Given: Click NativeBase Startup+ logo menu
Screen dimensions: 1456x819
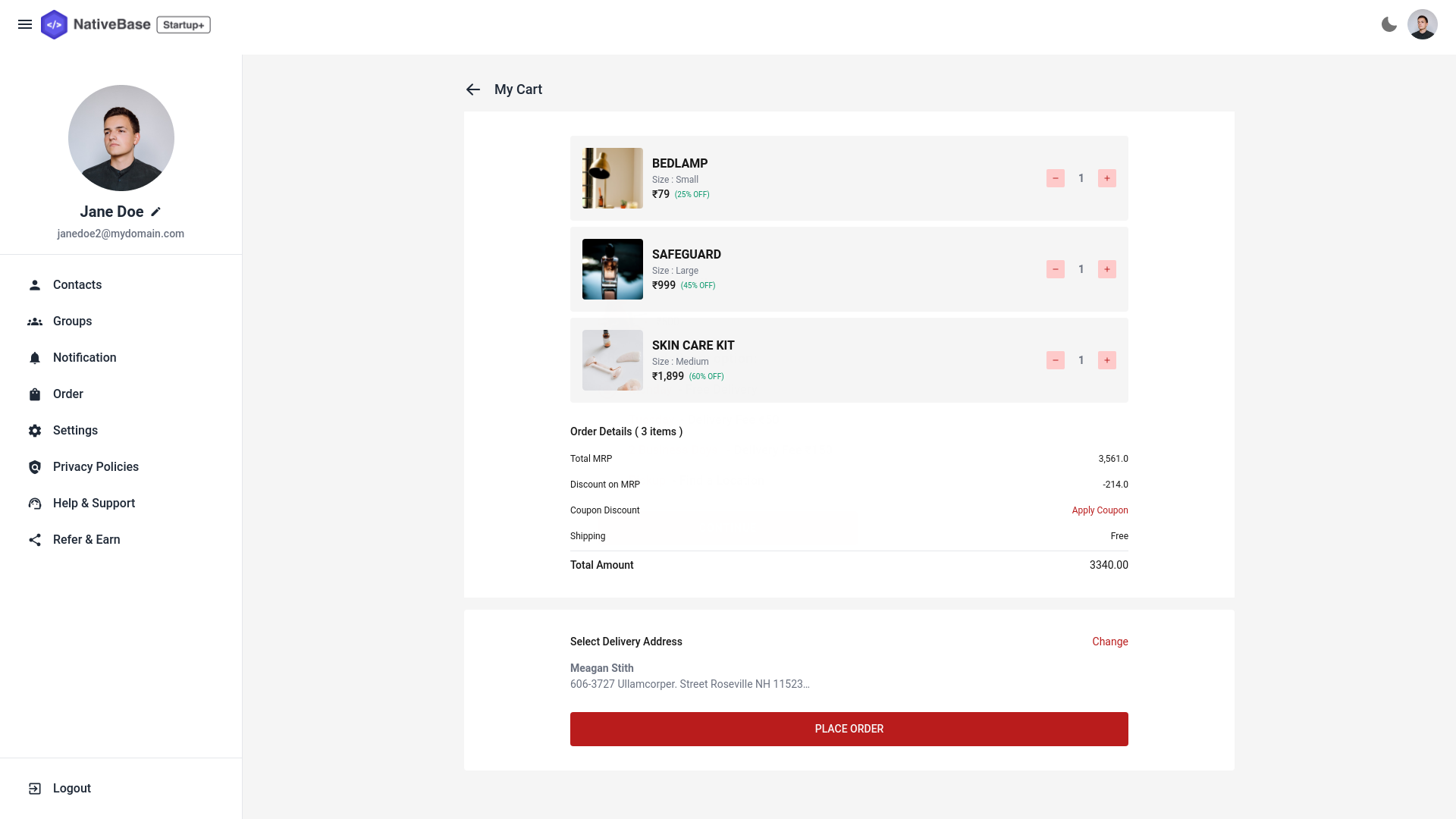Looking at the screenshot, I should [124, 24].
